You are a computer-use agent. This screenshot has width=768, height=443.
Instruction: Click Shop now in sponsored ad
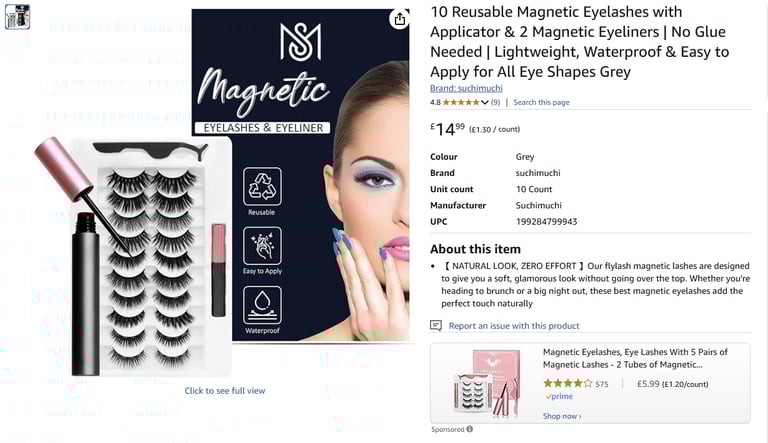(x=562, y=416)
